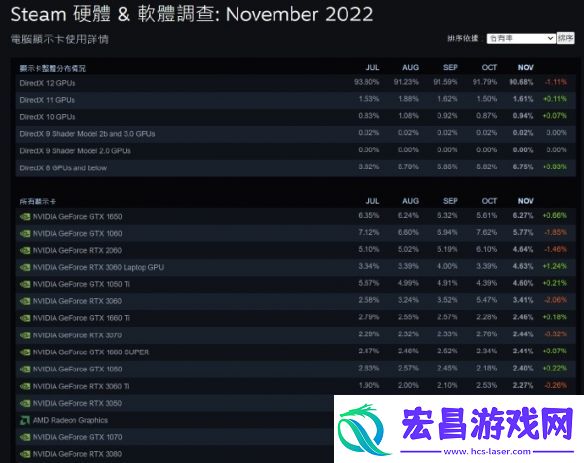Viewport: 584px width, 463px height.
Task: Select the NVIDIA GeForce RTX 3050 name
Action: (77, 403)
